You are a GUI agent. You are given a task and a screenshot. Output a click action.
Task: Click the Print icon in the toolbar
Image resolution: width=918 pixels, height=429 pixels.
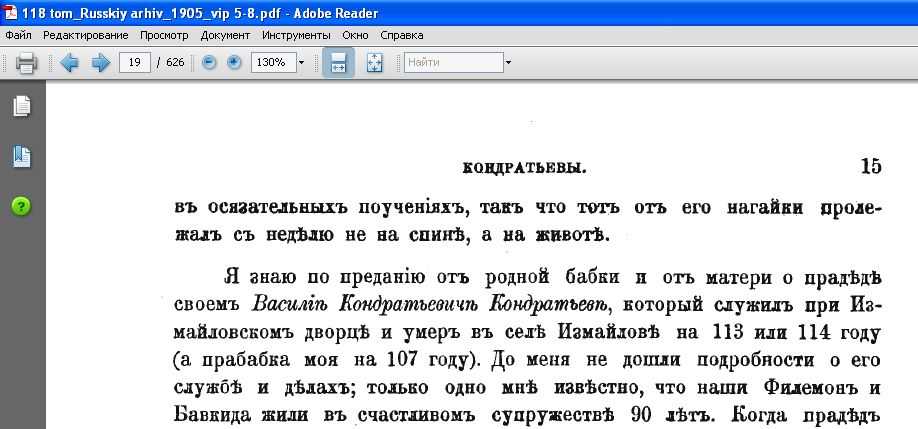coord(26,63)
